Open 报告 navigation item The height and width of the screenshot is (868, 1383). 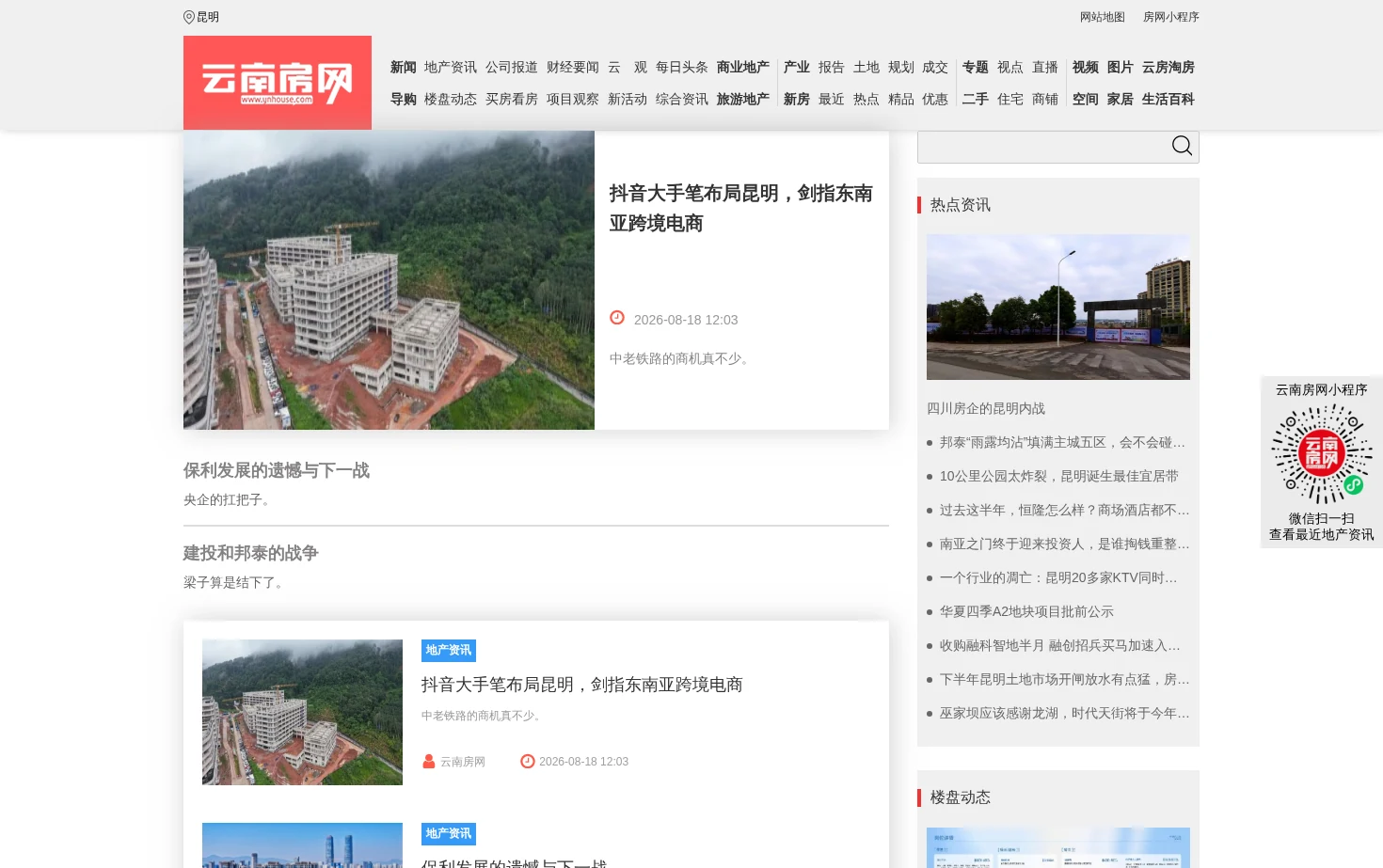[x=832, y=68]
